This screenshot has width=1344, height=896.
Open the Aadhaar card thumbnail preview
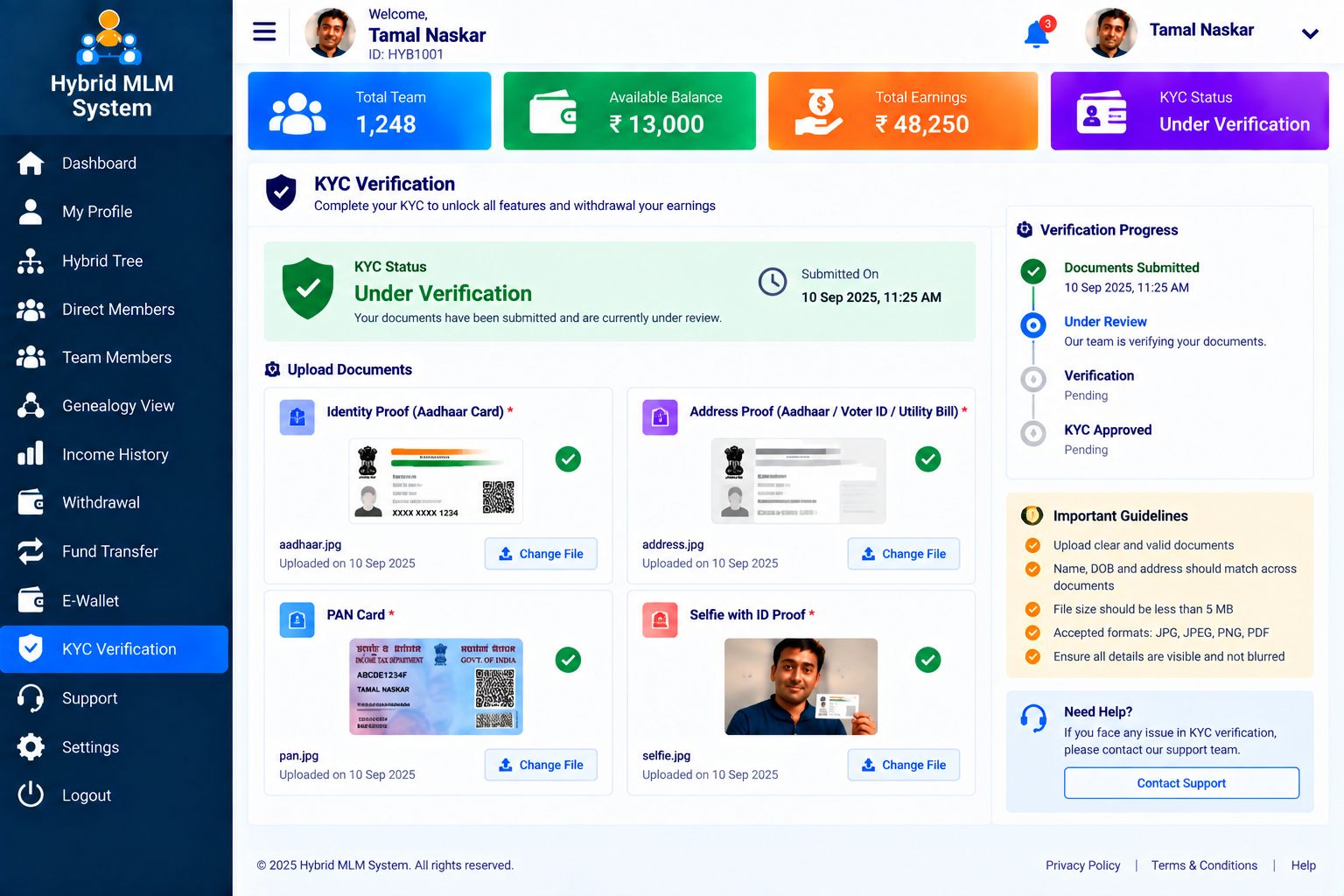(x=436, y=481)
